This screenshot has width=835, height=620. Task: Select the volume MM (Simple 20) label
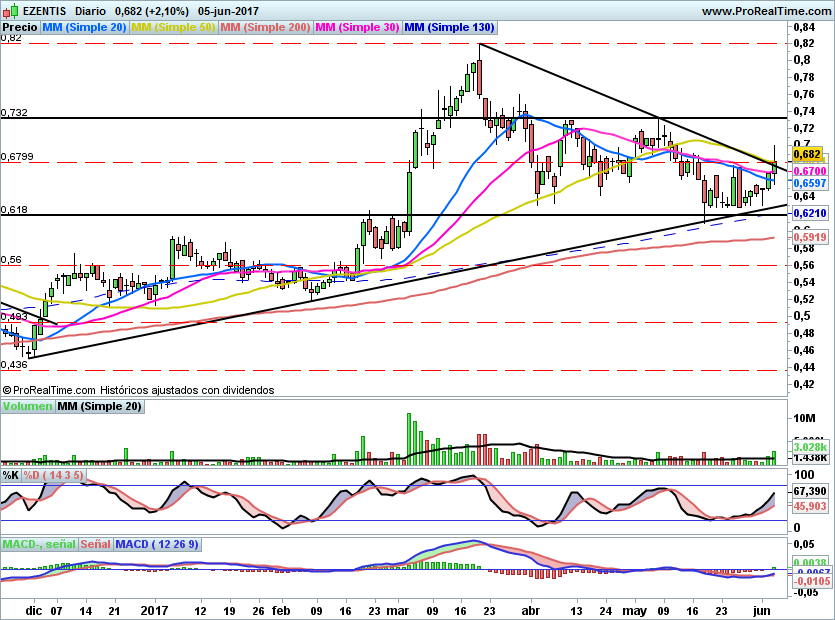pos(99,406)
